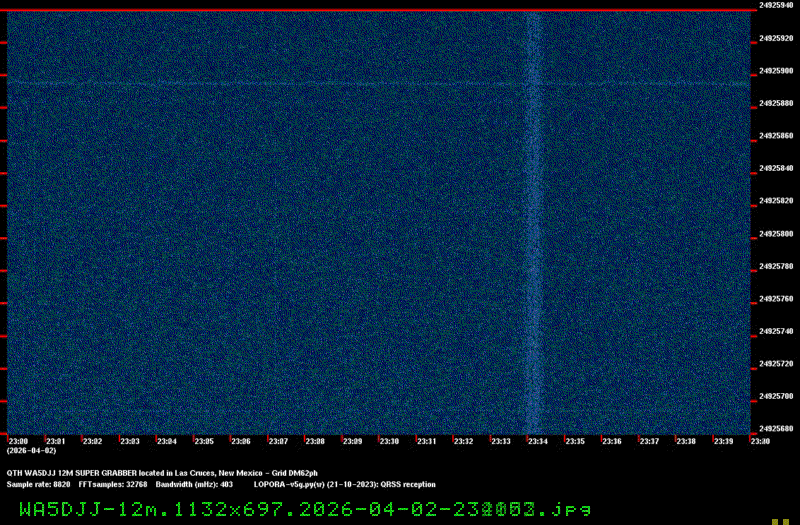Click the 24925700 frequency label
This screenshot has width=800, height=525.
tap(776, 396)
